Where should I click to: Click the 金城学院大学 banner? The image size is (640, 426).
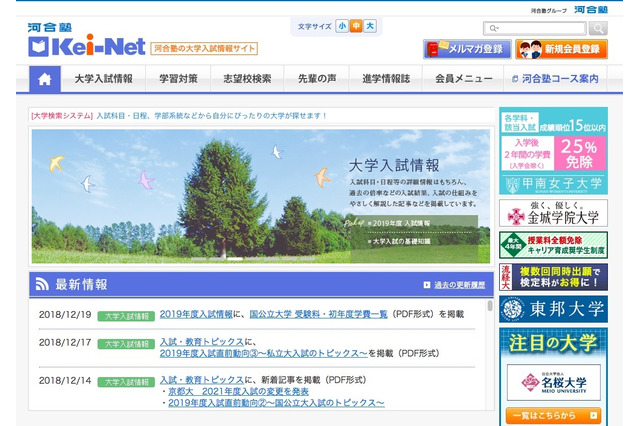click(553, 213)
